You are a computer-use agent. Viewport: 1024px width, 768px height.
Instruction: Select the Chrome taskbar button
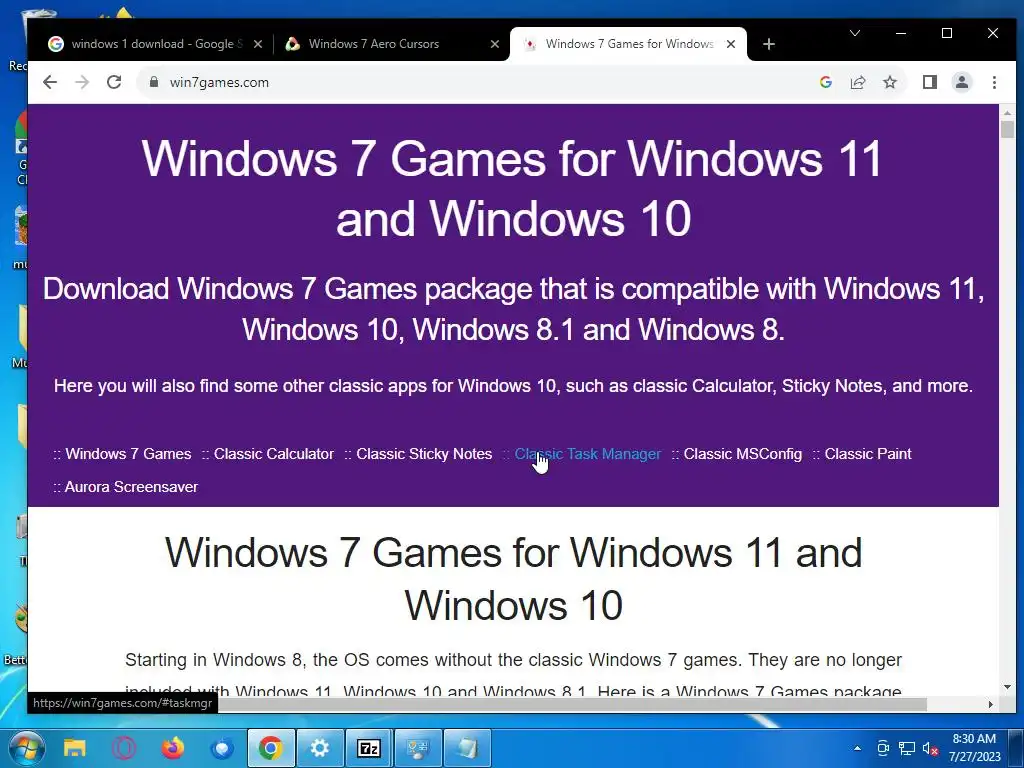coord(271,748)
